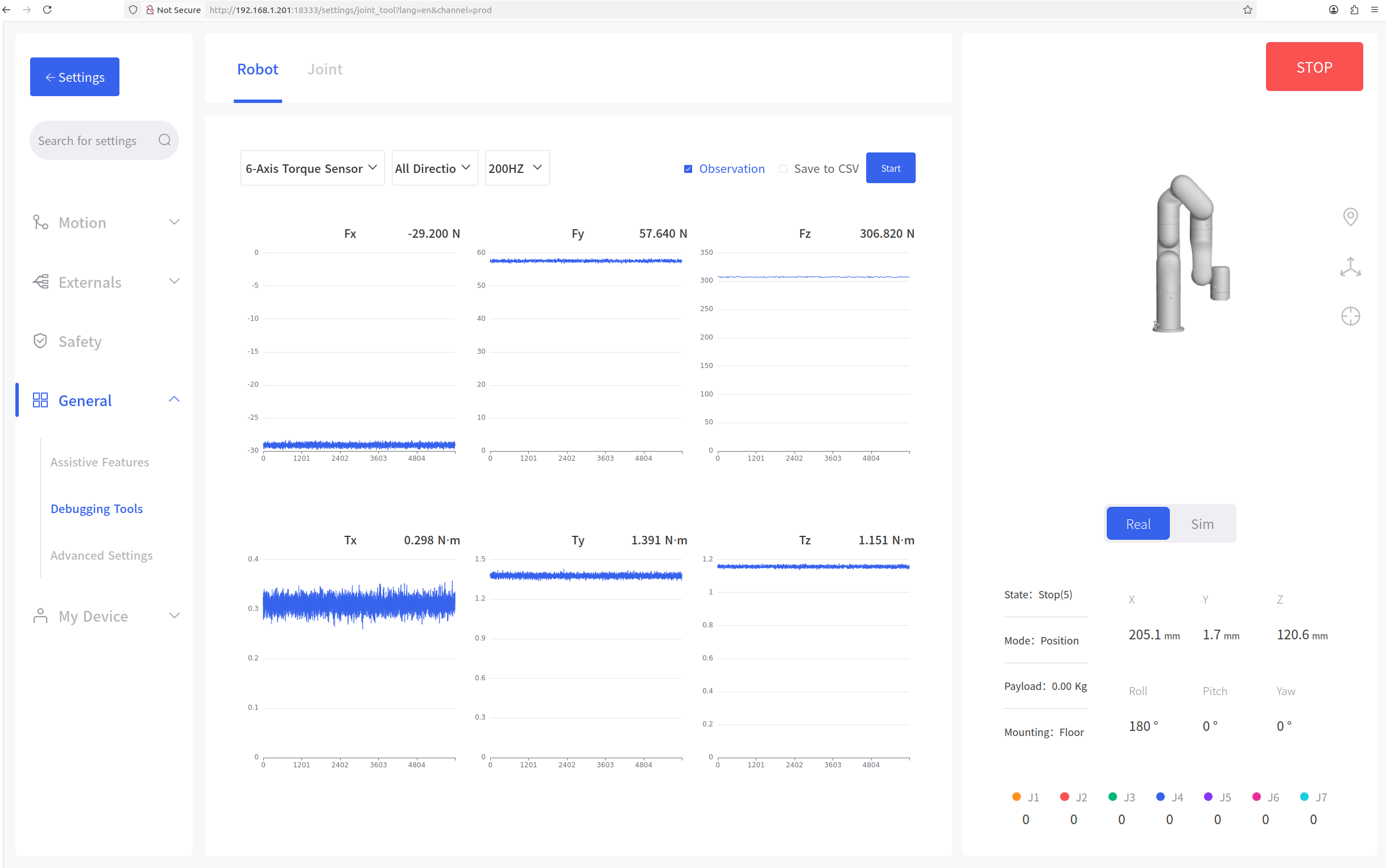This screenshot has width=1386, height=868.
Task: Click the search magnifier icon
Action: coord(165,140)
